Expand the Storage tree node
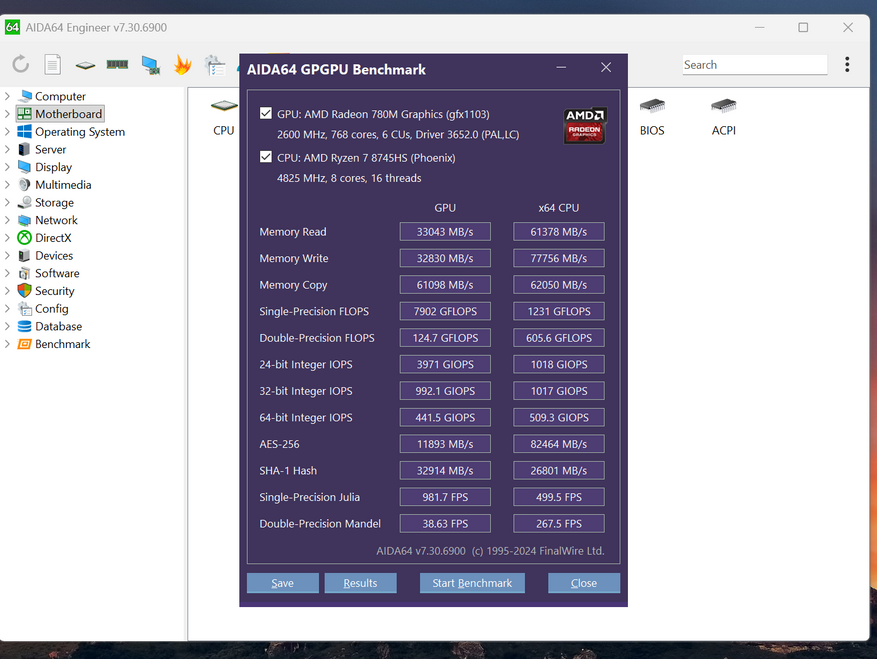 (7, 203)
